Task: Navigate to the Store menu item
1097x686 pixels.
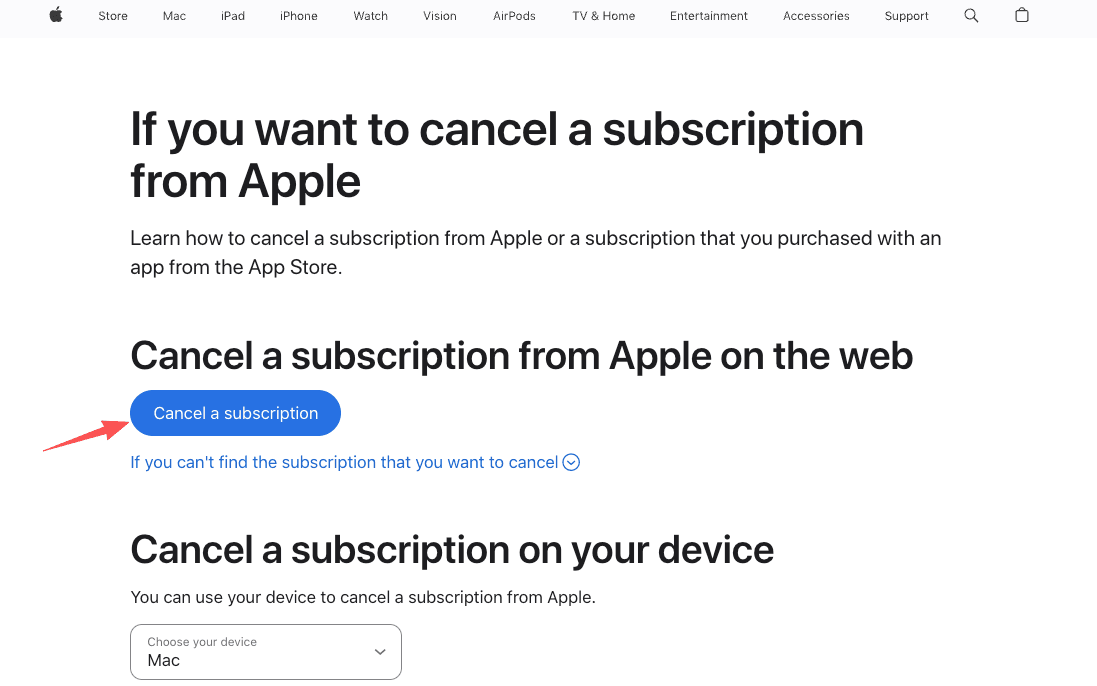Action: [112, 16]
